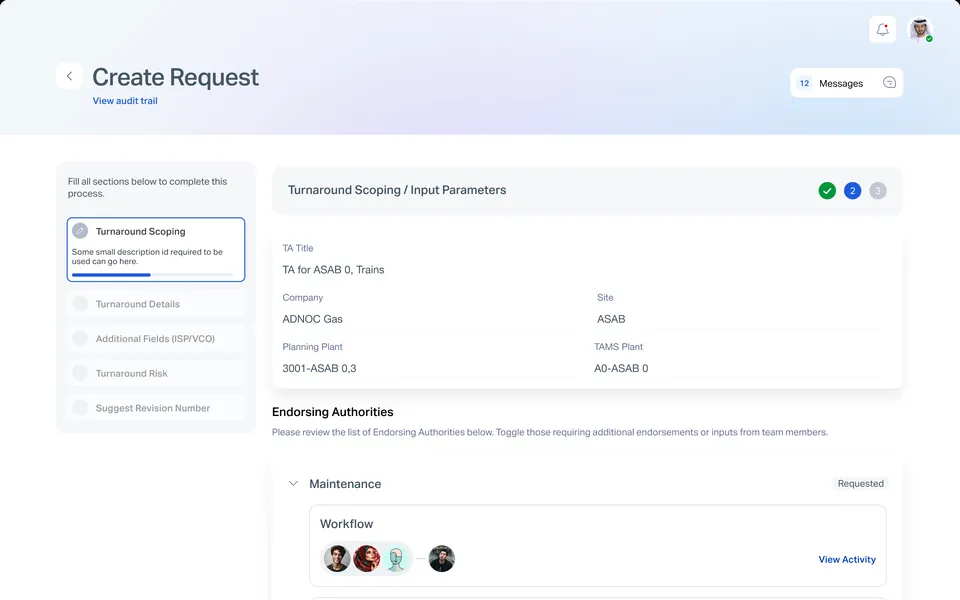Click the pencil icon on Turnaround Scoping
This screenshot has height=600, width=960.
80,231
